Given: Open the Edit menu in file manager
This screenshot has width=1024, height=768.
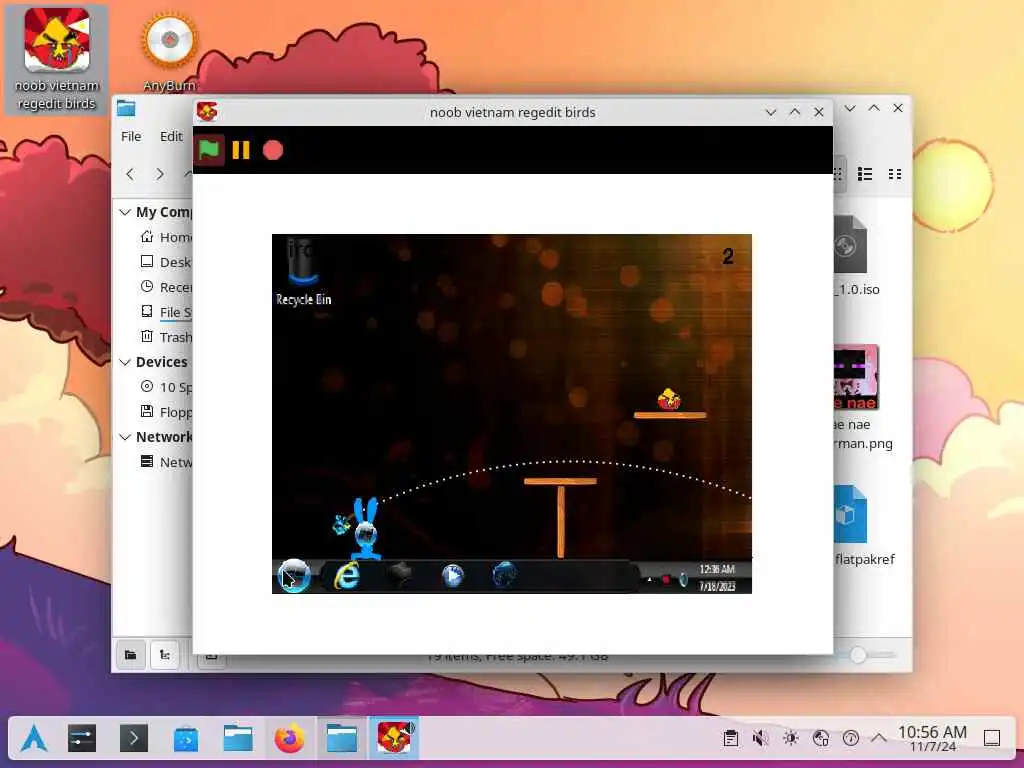Looking at the screenshot, I should (x=171, y=136).
